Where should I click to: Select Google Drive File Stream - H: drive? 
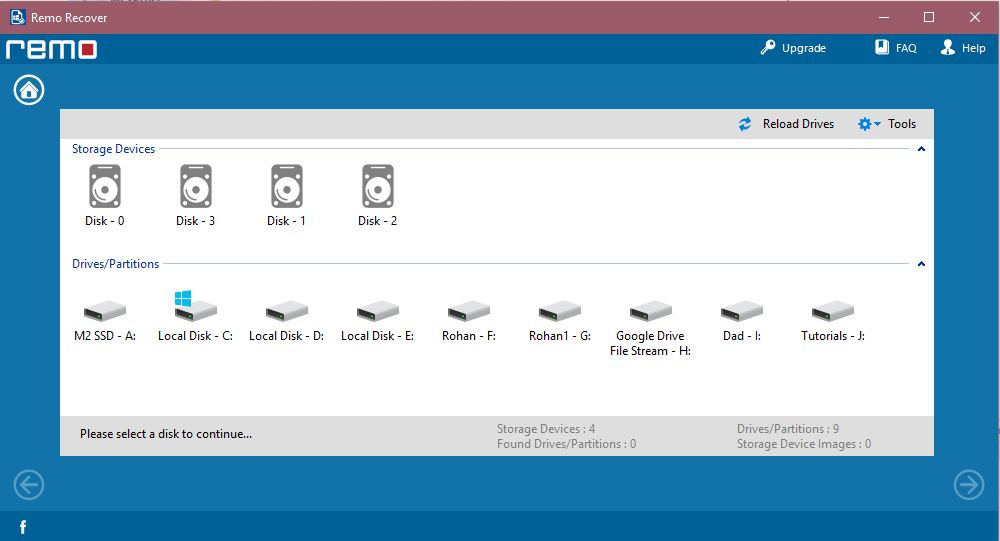tap(651, 312)
